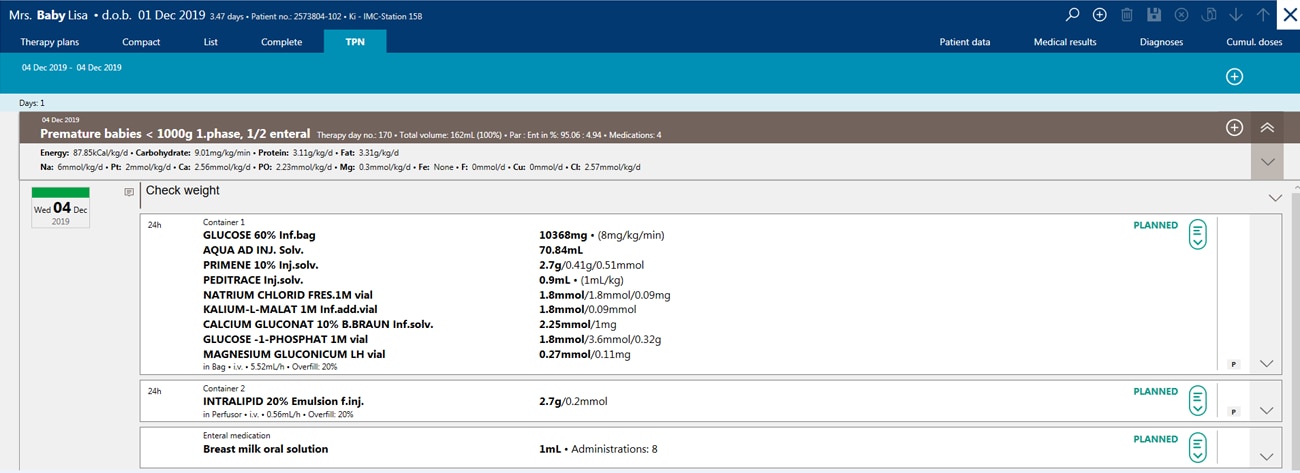Go to Cumul. doses
Screen dimensions: 1300x473
click(x=1254, y=42)
